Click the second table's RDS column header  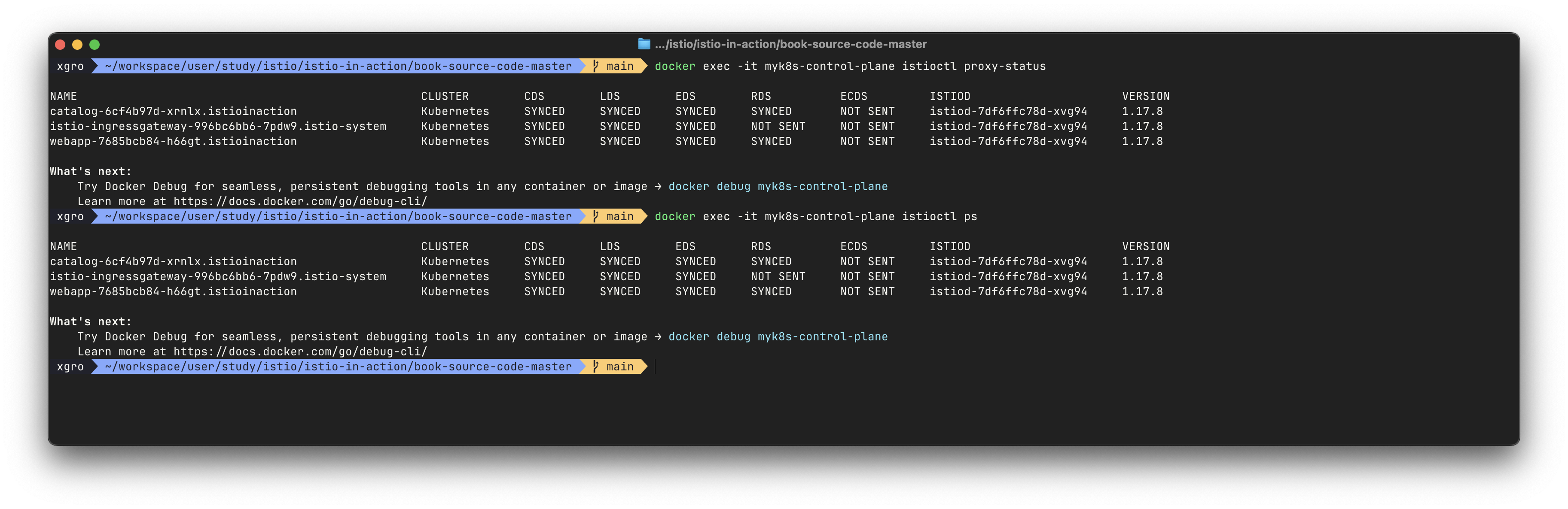(761, 246)
